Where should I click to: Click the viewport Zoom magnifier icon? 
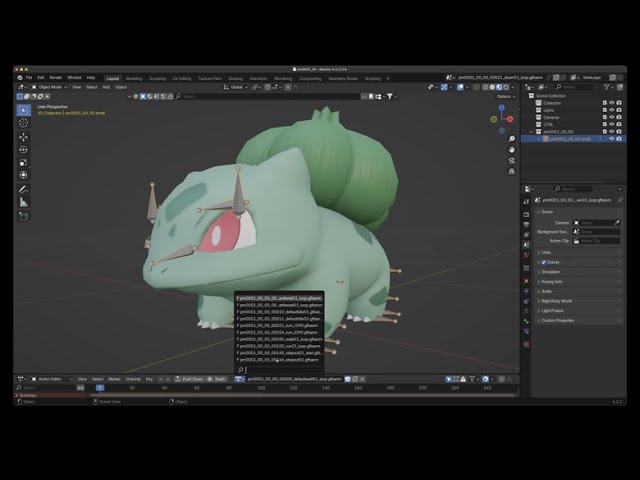[511, 139]
